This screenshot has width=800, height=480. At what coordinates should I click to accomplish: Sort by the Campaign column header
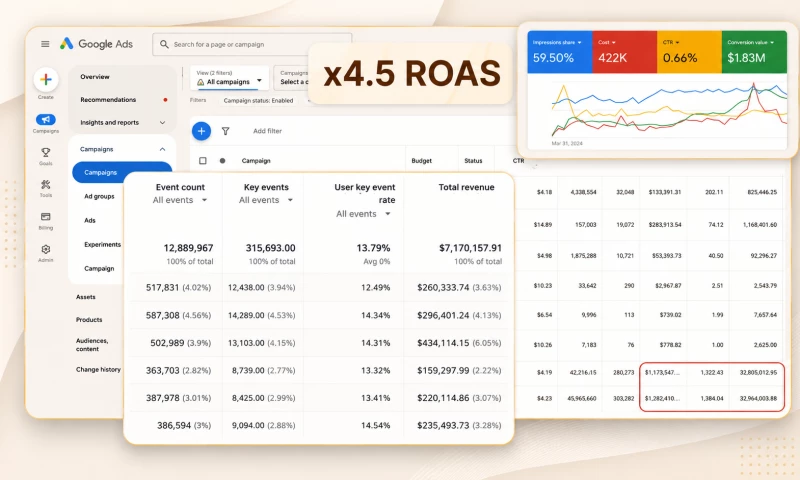pyautogui.click(x=256, y=161)
